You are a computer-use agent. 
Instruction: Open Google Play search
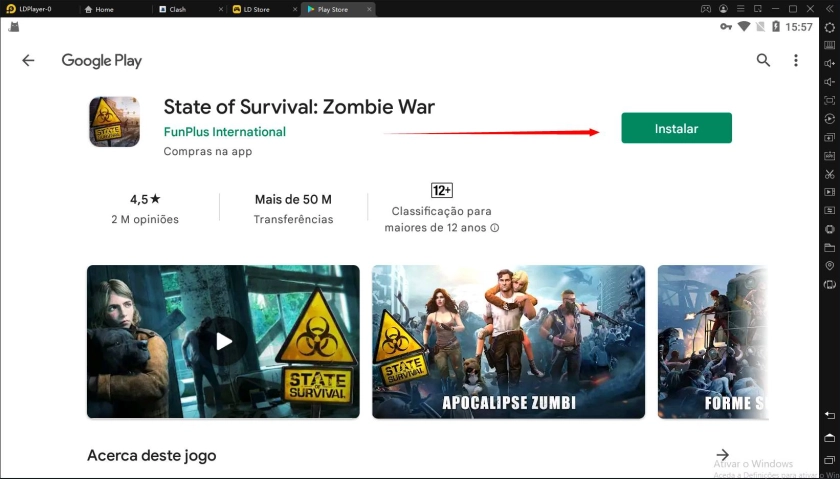tap(763, 60)
